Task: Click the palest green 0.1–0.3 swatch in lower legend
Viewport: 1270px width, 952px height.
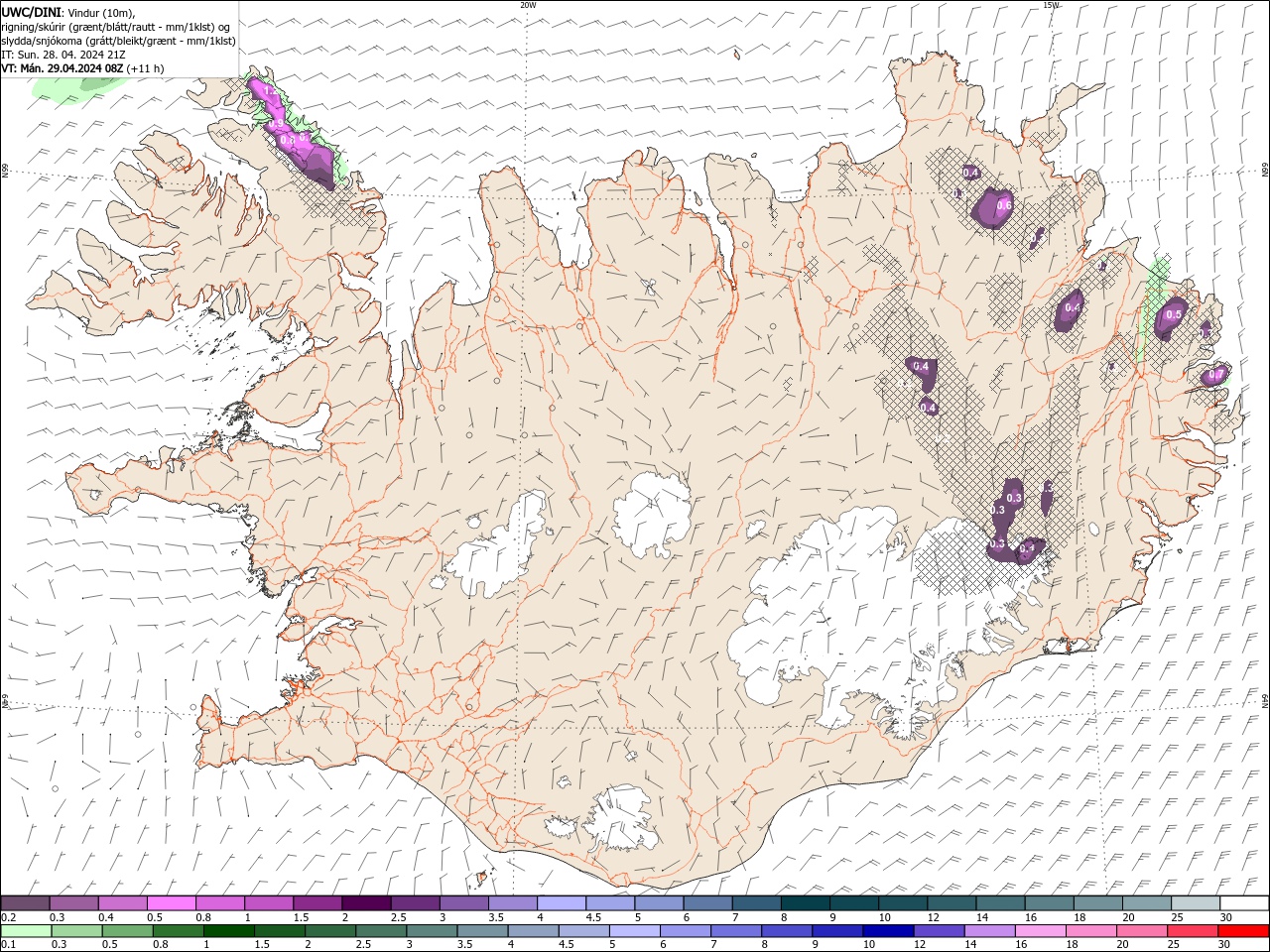Action: click(26, 931)
